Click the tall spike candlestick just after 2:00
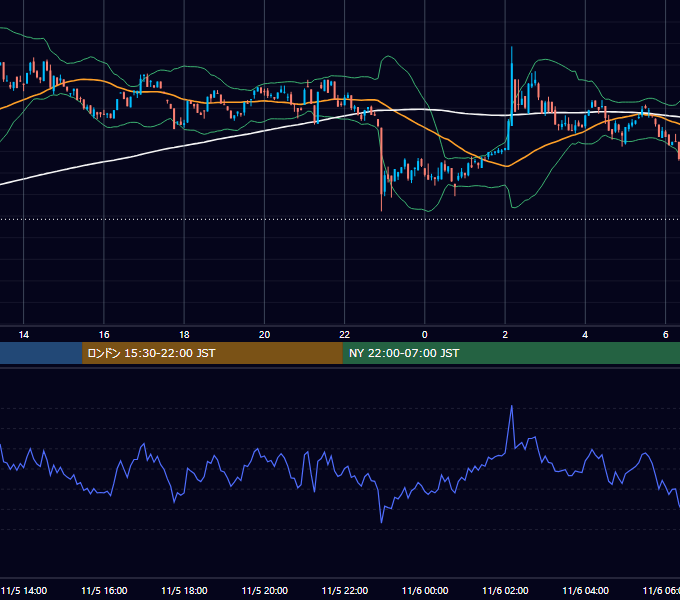The height and width of the screenshot is (600, 680). (x=512, y=87)
